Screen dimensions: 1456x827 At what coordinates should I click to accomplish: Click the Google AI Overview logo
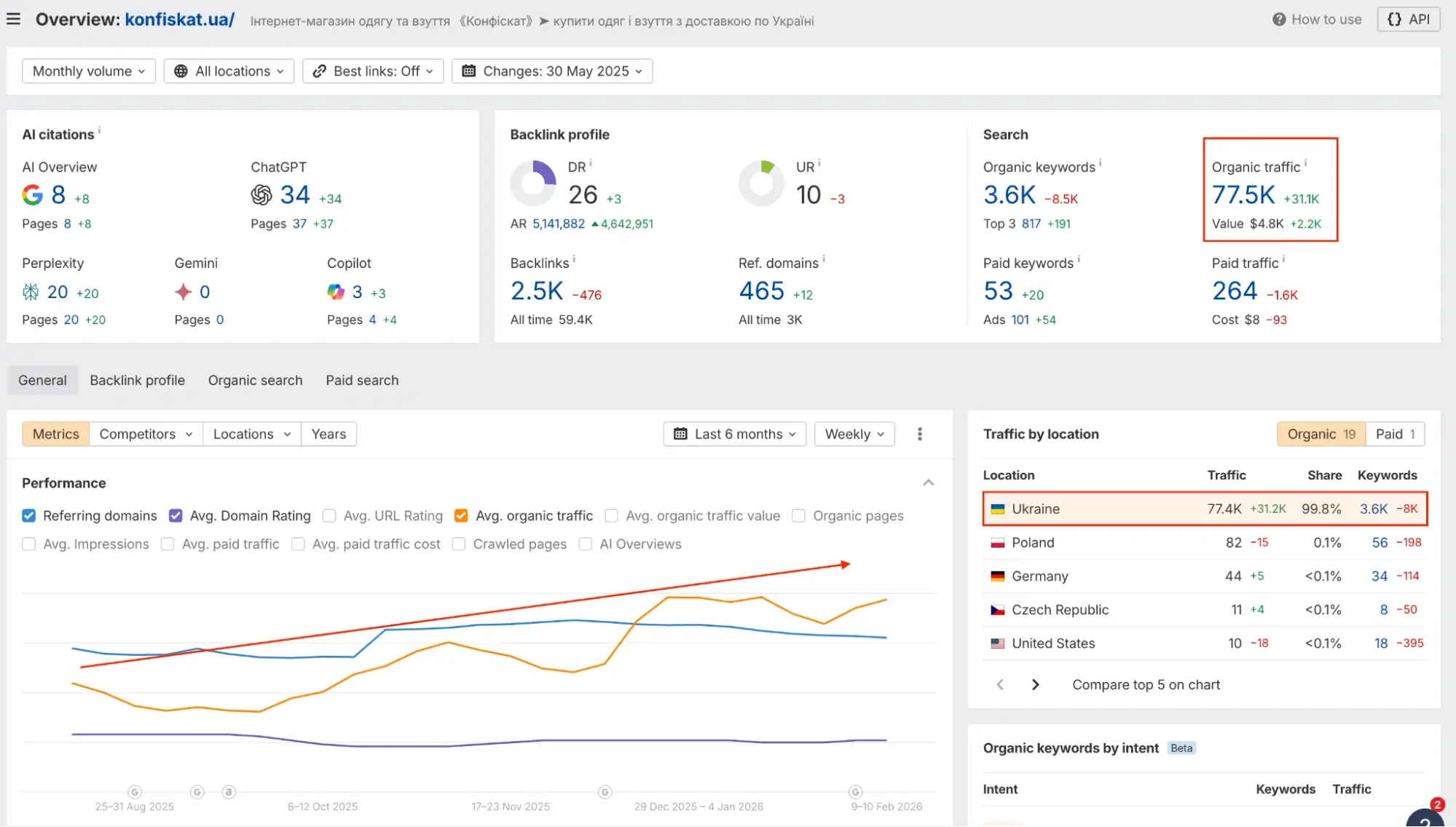coord(33,195)
